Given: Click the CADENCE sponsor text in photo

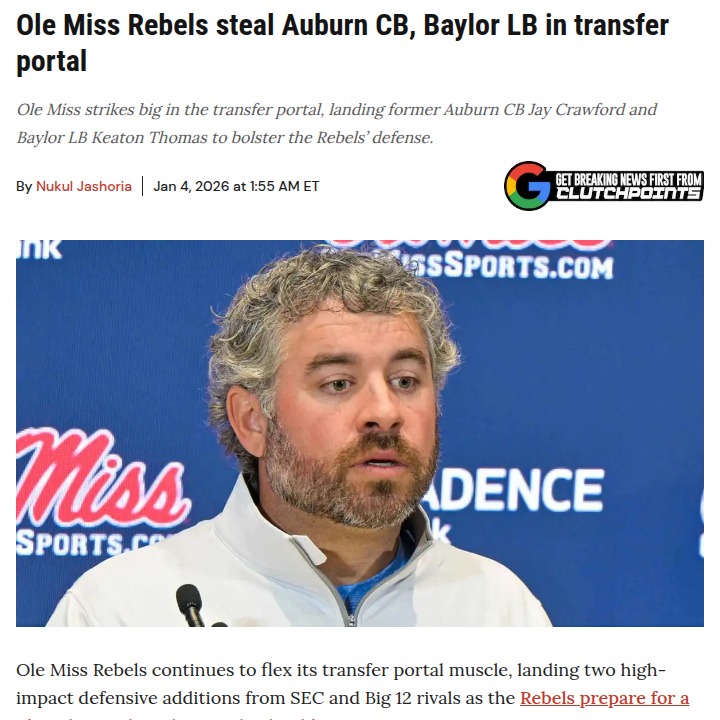Looking at the screenshot, I should (511, 490).
